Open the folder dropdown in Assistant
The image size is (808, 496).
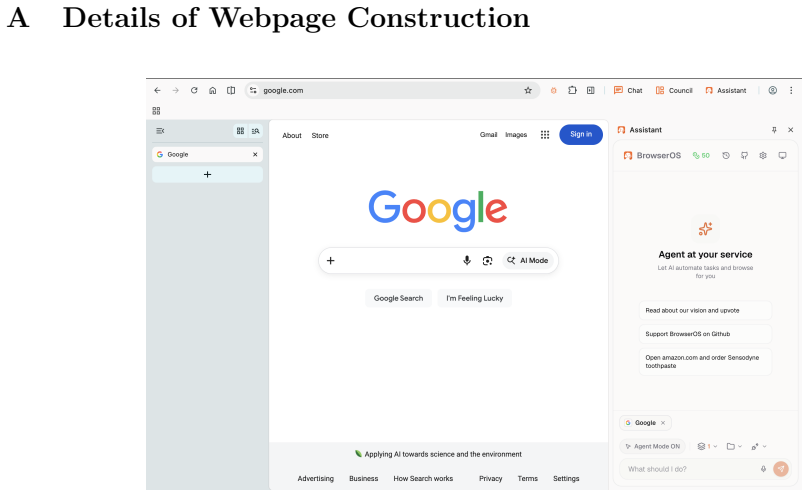click(x=734, y=447)
